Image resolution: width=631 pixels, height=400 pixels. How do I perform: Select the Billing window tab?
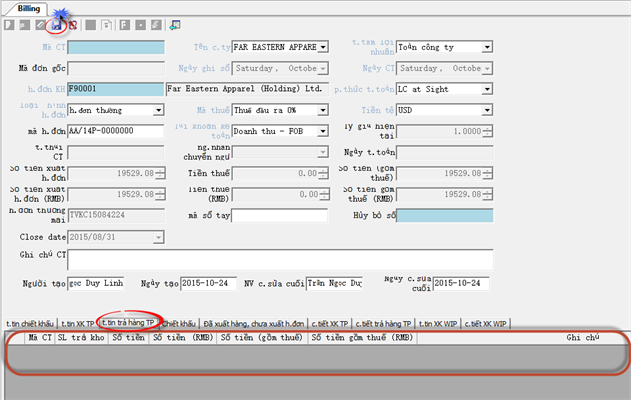(x=27, y=8)
